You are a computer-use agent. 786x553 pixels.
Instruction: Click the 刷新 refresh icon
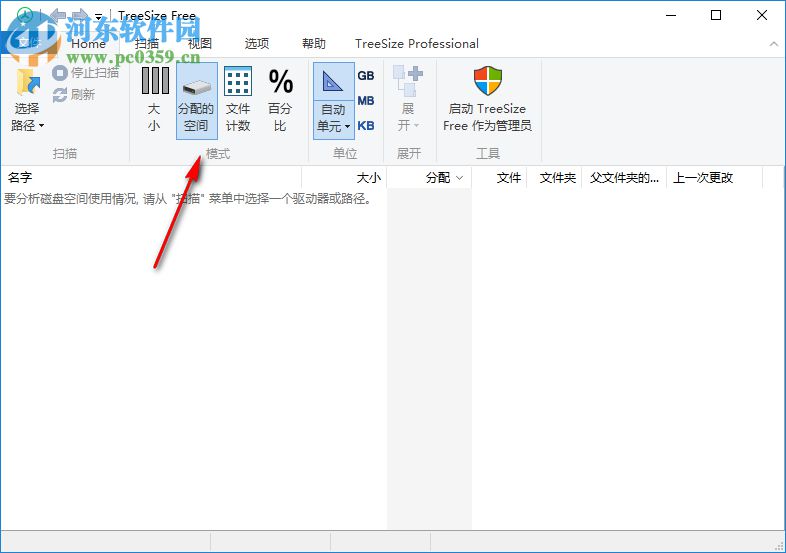coord(60,95)
